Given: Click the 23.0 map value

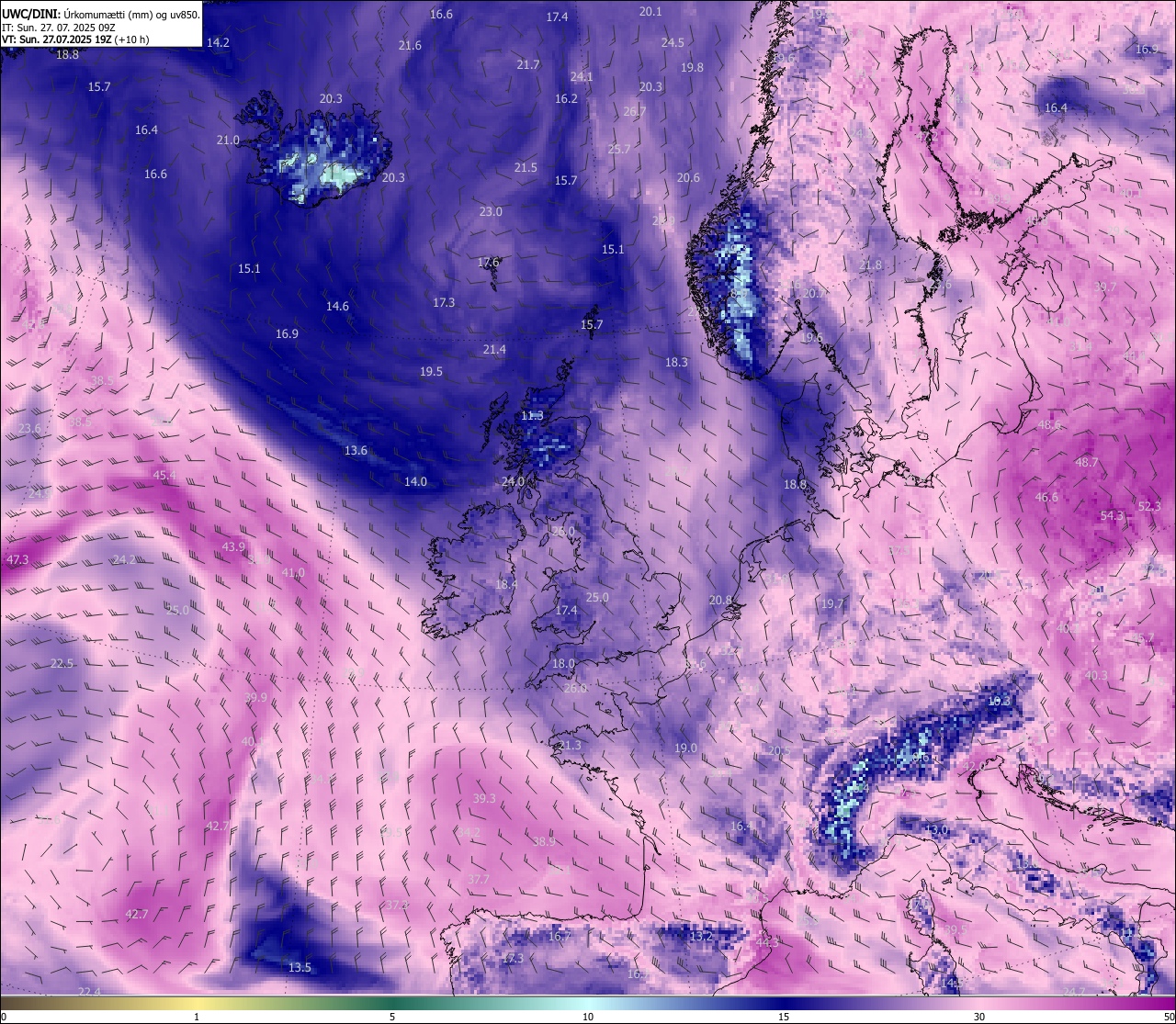Looking at the screenshot, I should point(491,211).
